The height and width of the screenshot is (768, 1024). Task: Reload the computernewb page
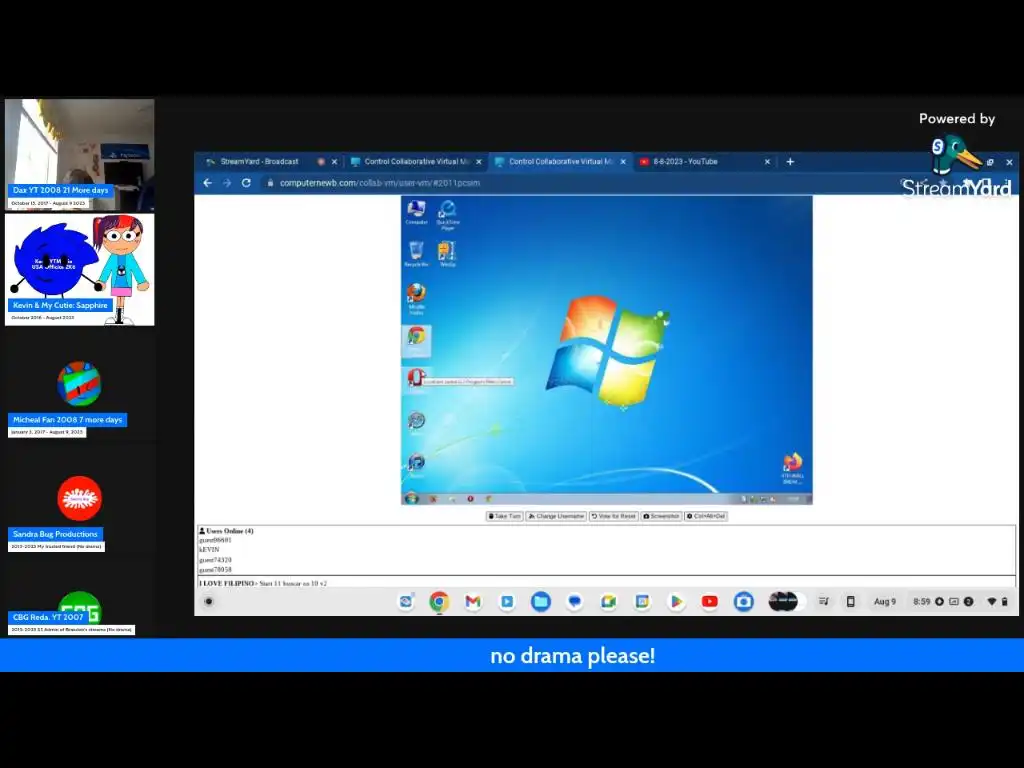point(246,183)
